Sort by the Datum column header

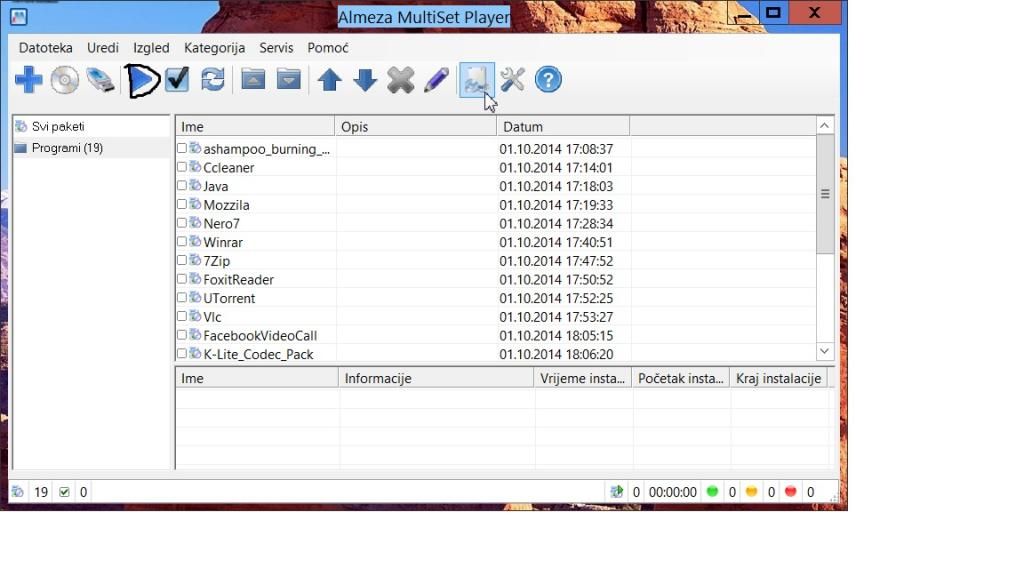point(564,126)
